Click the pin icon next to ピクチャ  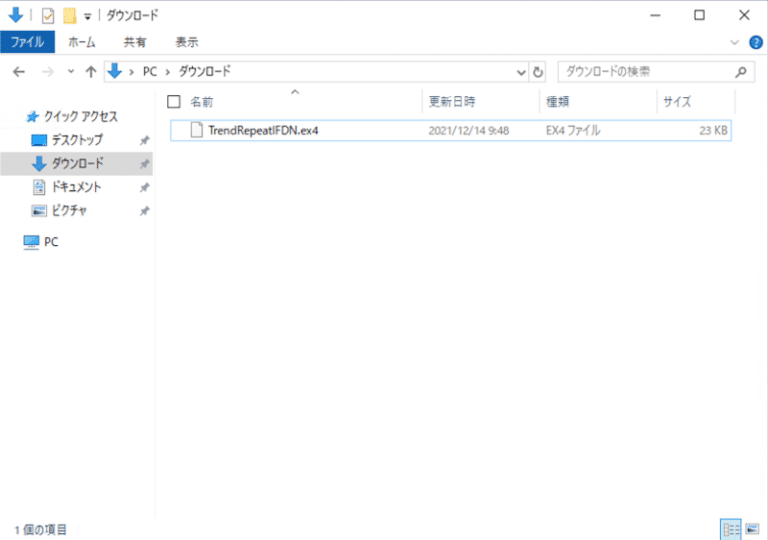pyautogui.click(x=144, y=211)
